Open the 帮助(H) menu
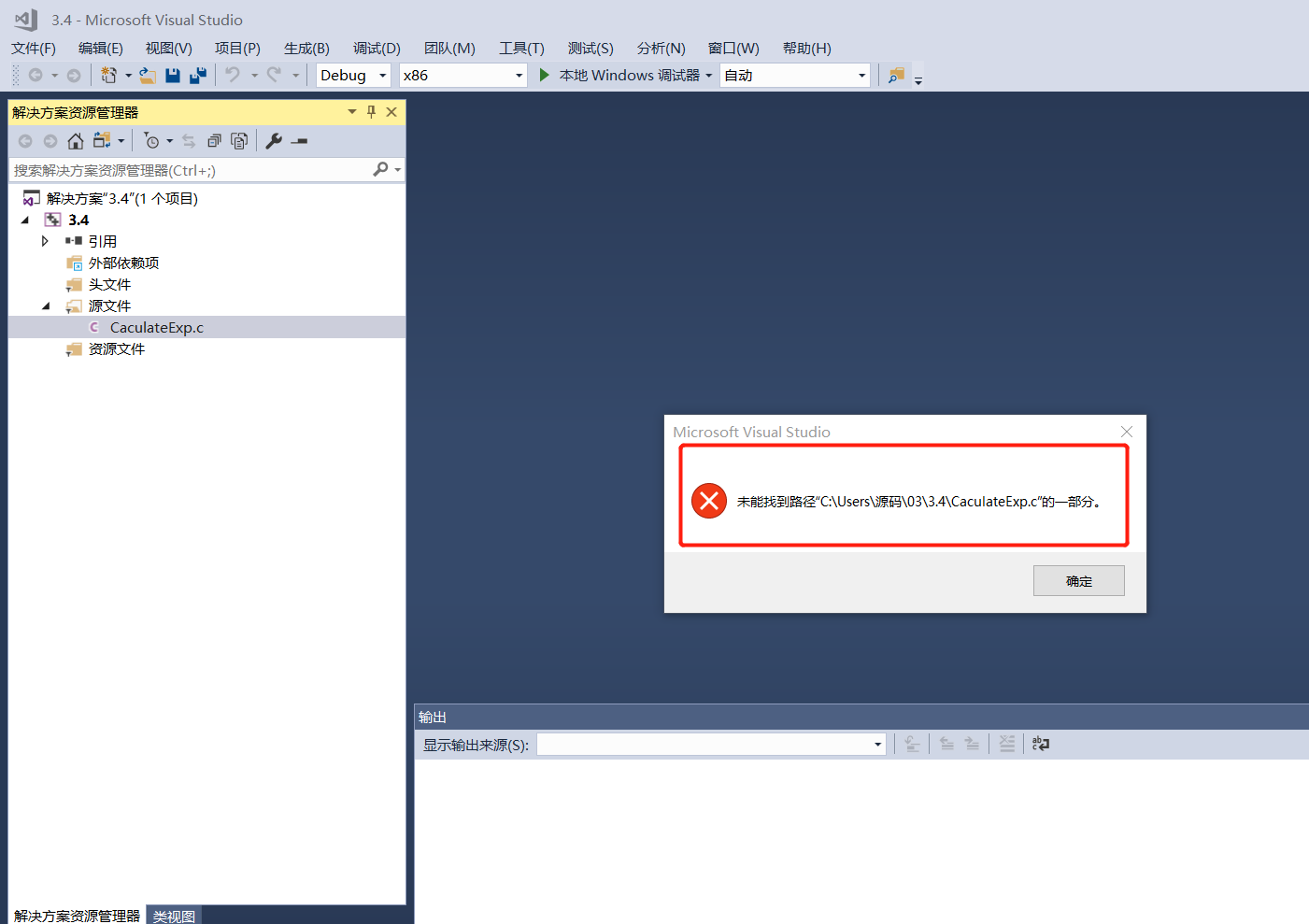This screenshot has width=1309, height=924. point(807,48)
